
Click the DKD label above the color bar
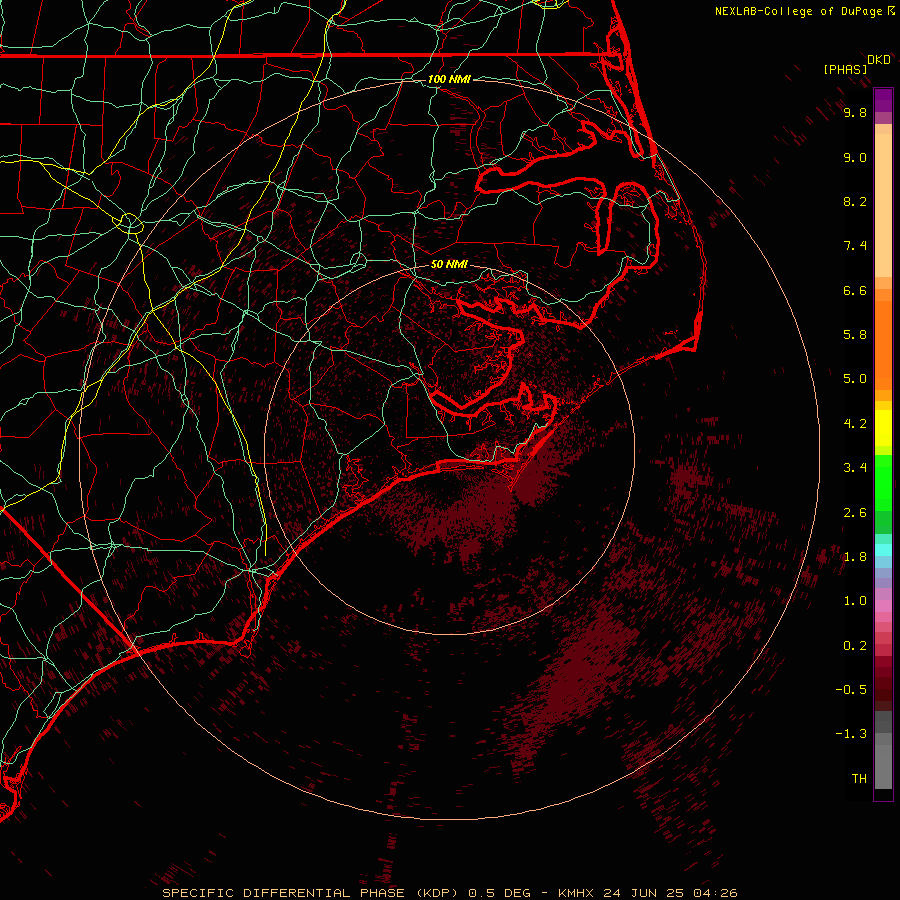[878, 60]
